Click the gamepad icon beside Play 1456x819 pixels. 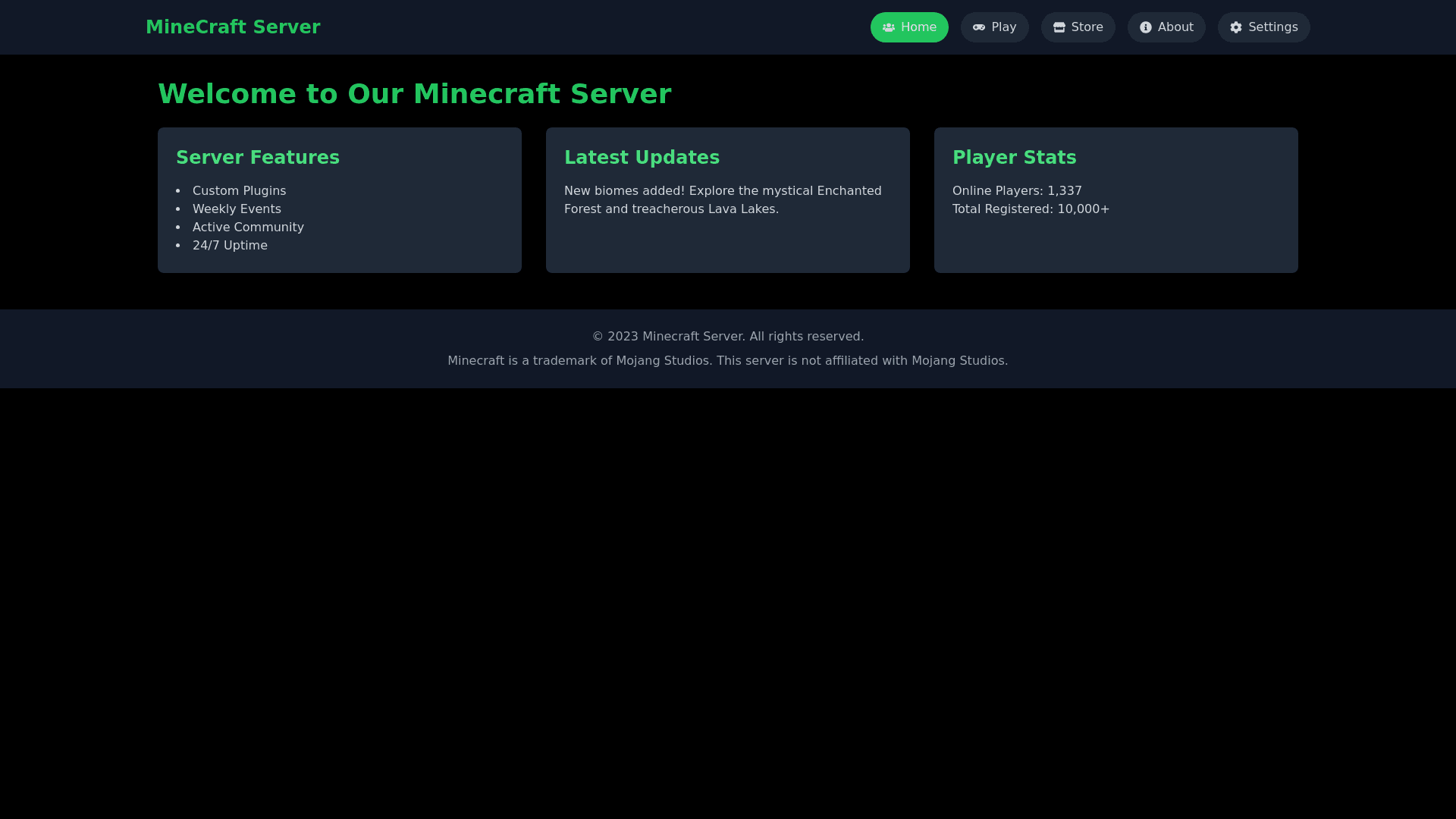979,27
